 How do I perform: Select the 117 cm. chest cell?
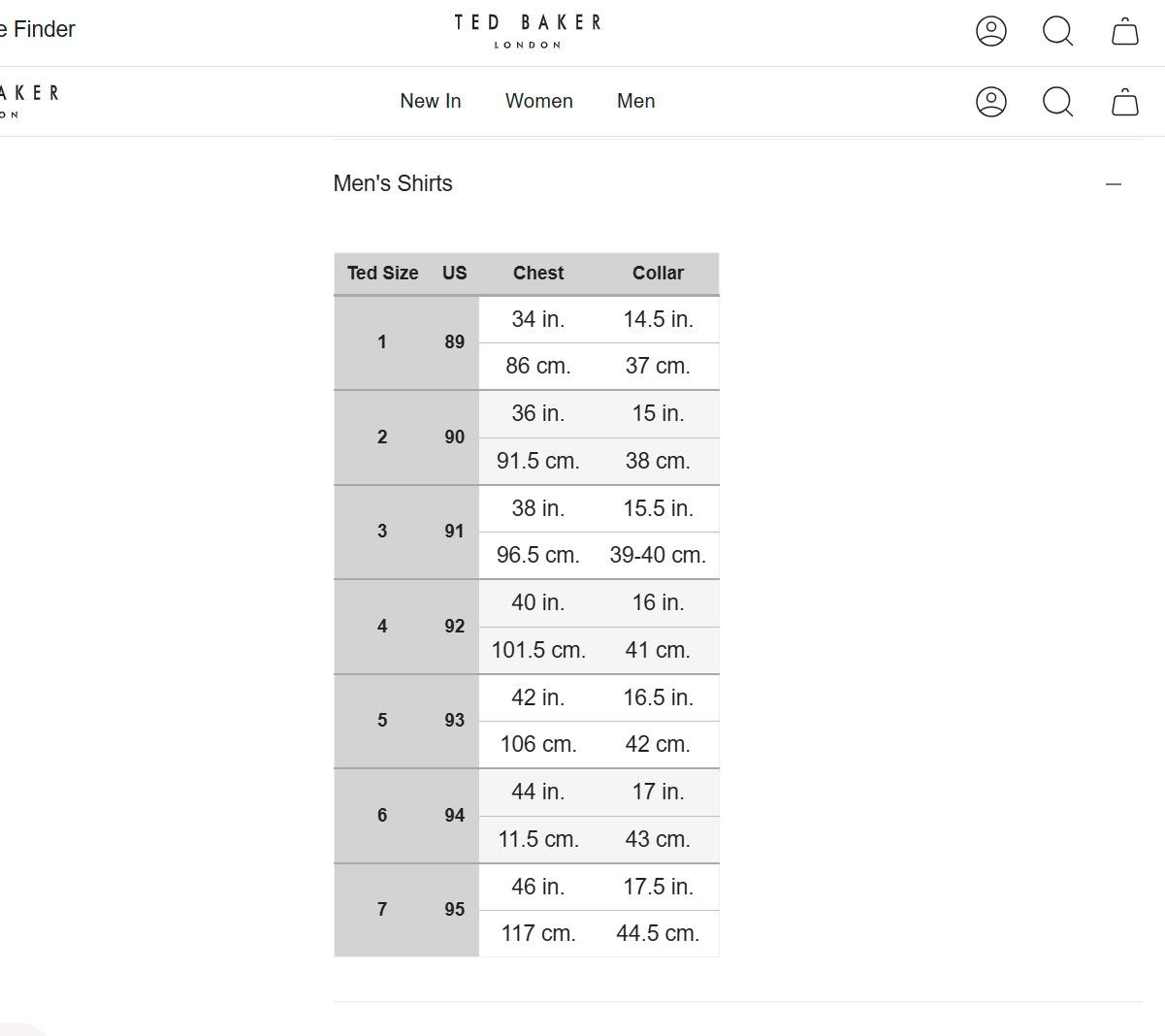pyautogui.click(x=538, y=934)
